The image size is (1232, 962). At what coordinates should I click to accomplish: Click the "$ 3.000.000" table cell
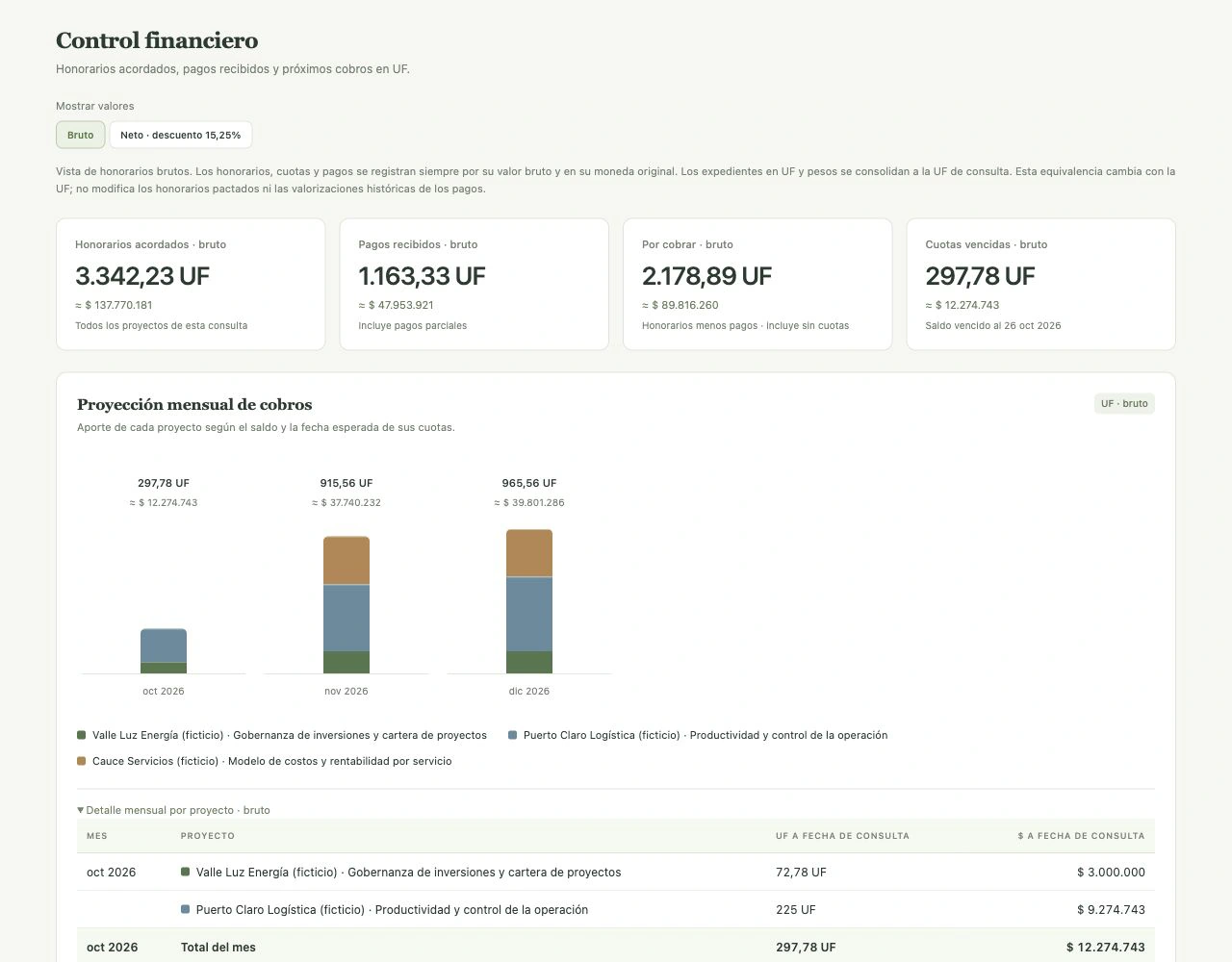(1111, 873)
